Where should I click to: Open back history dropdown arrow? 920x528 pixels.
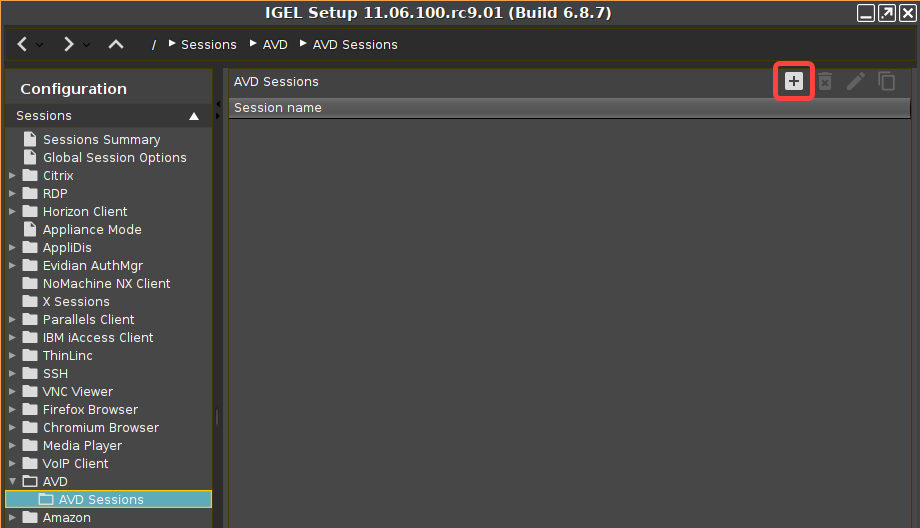click(x=40, y=45)
